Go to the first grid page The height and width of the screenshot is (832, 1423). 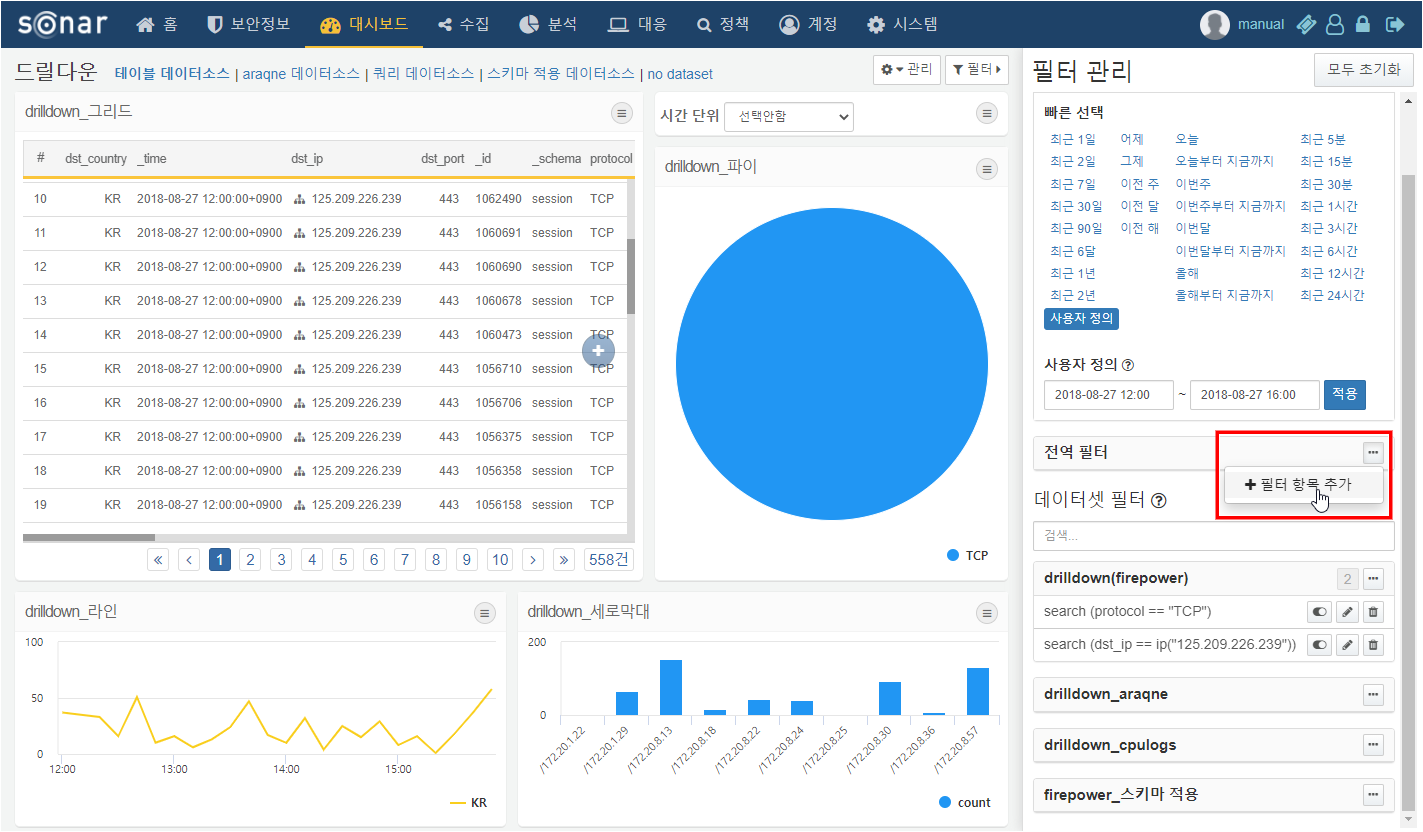pyautogui.click(x=158, y=559)
